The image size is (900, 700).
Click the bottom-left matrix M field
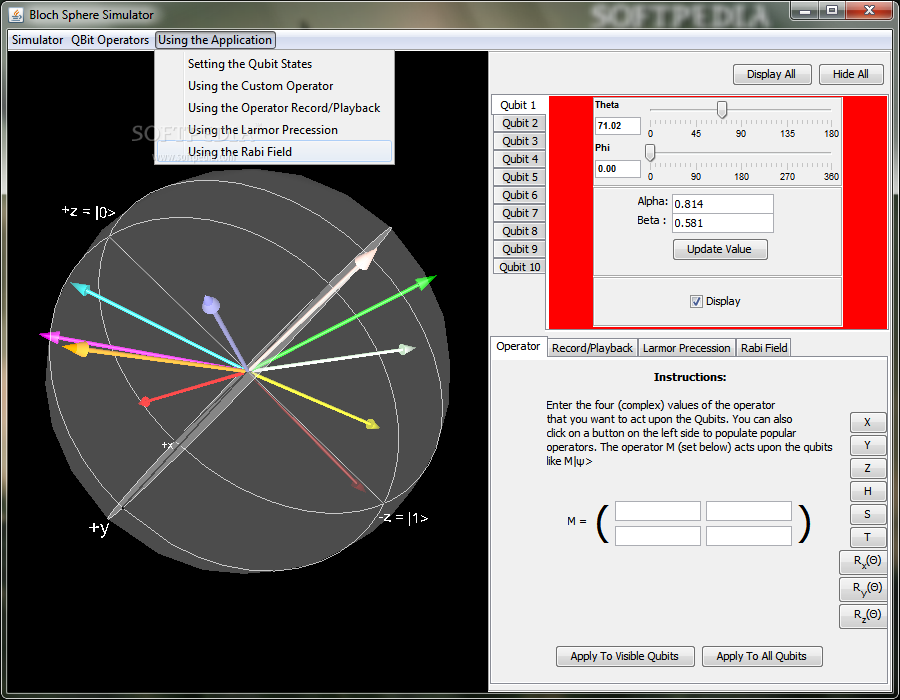[x=658, y=536]
